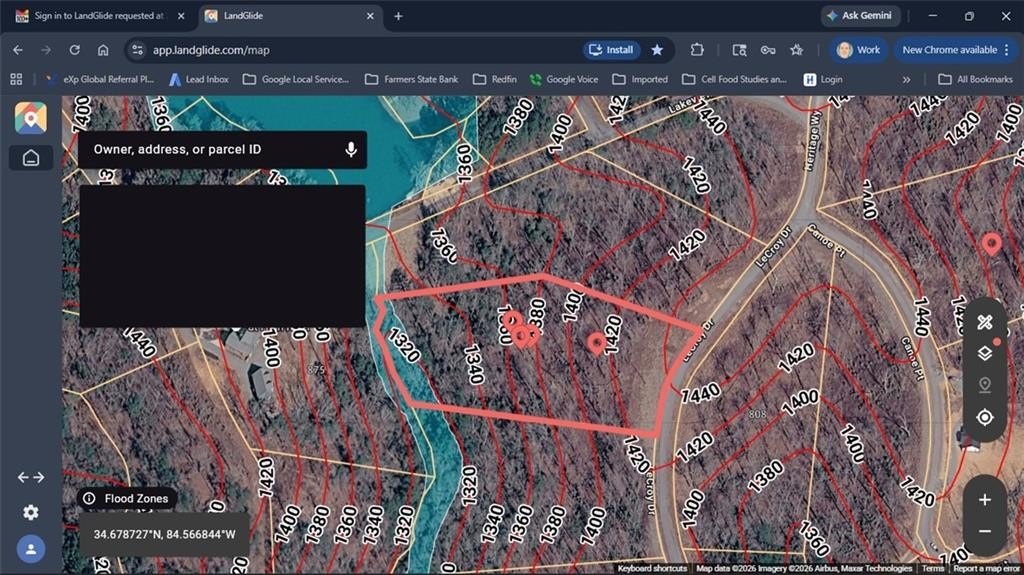The height and width of the screenshot is (575, 1024).
Task: Click the owner, address, or parcel search field
Action: click(210, 149)
